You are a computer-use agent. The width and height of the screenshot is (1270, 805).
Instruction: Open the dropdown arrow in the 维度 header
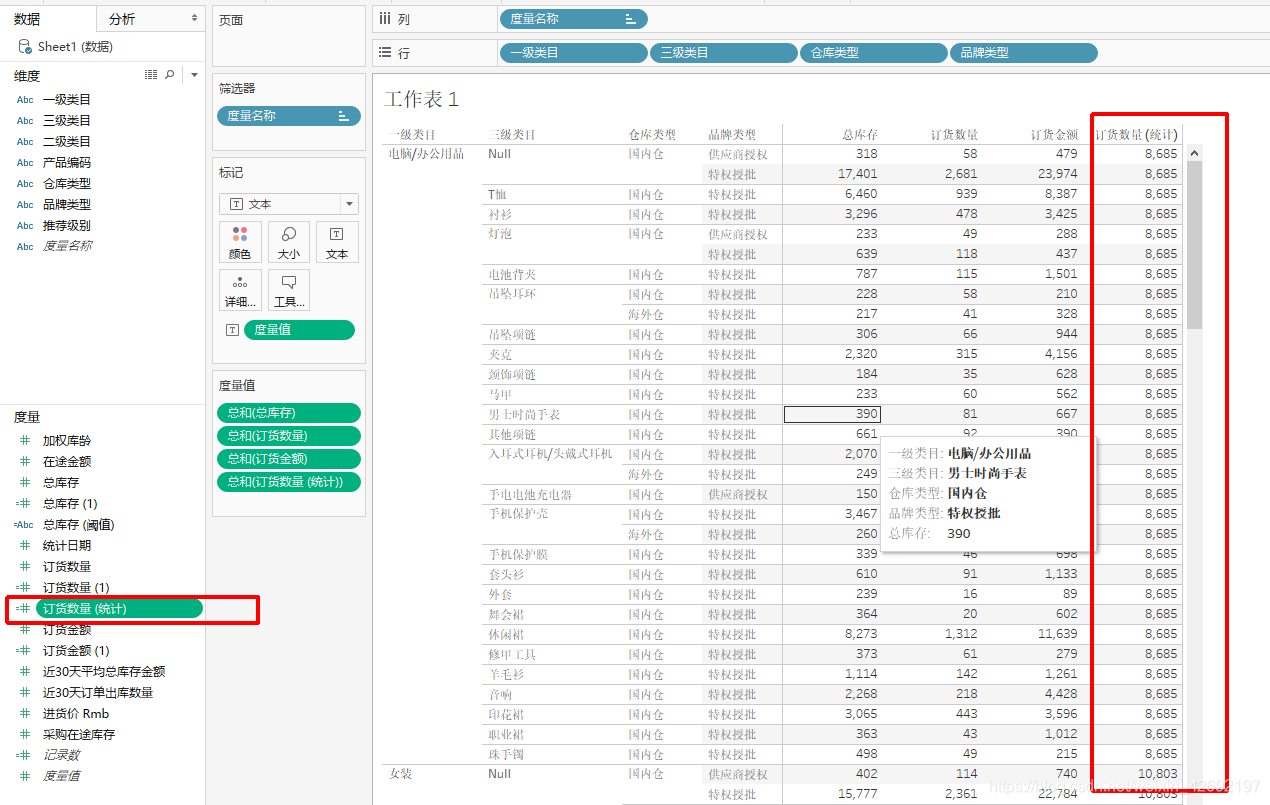coord(194,75)
